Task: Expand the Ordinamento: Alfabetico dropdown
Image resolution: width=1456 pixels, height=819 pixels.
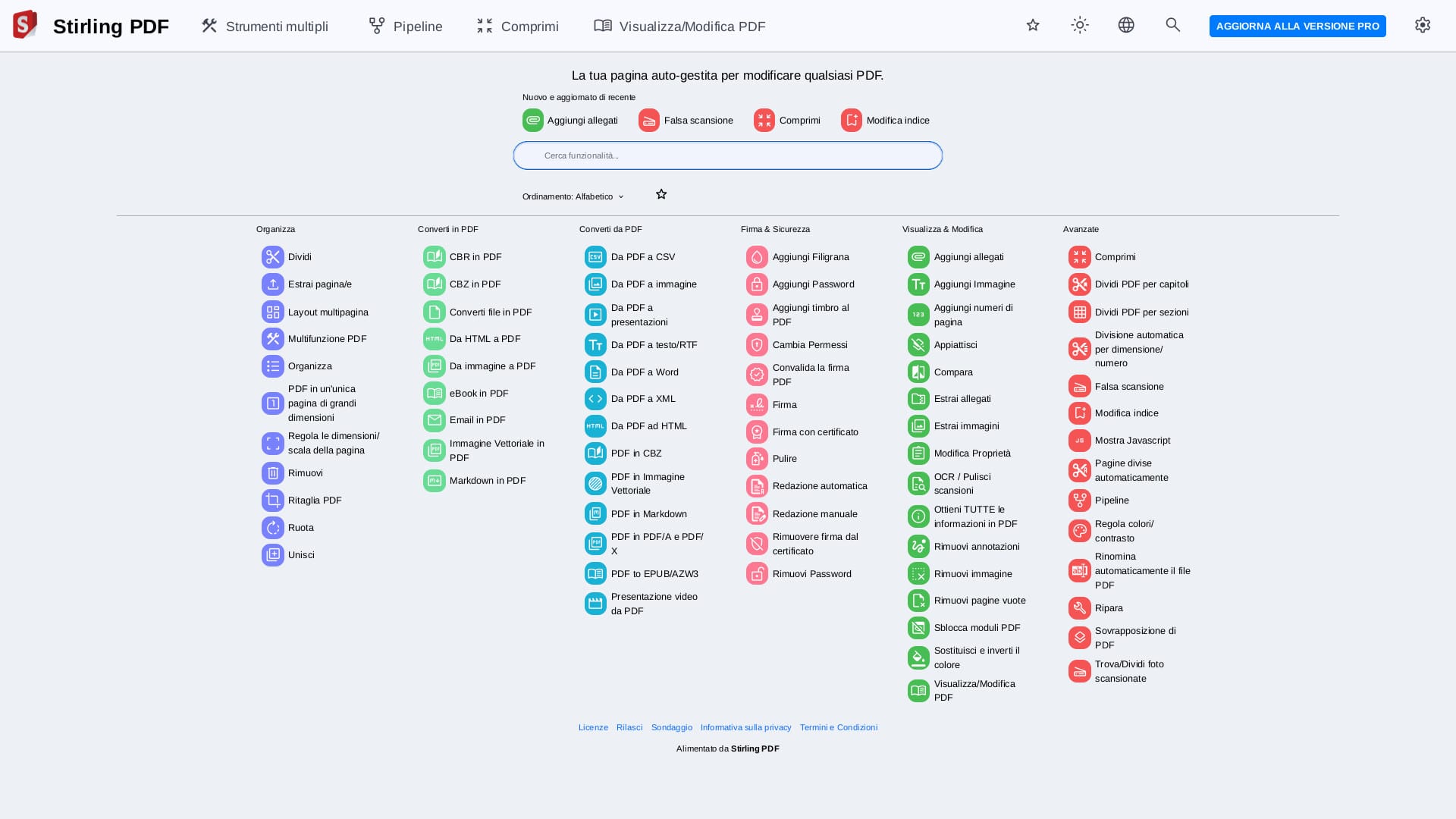Action: click(x=573, y=197)
